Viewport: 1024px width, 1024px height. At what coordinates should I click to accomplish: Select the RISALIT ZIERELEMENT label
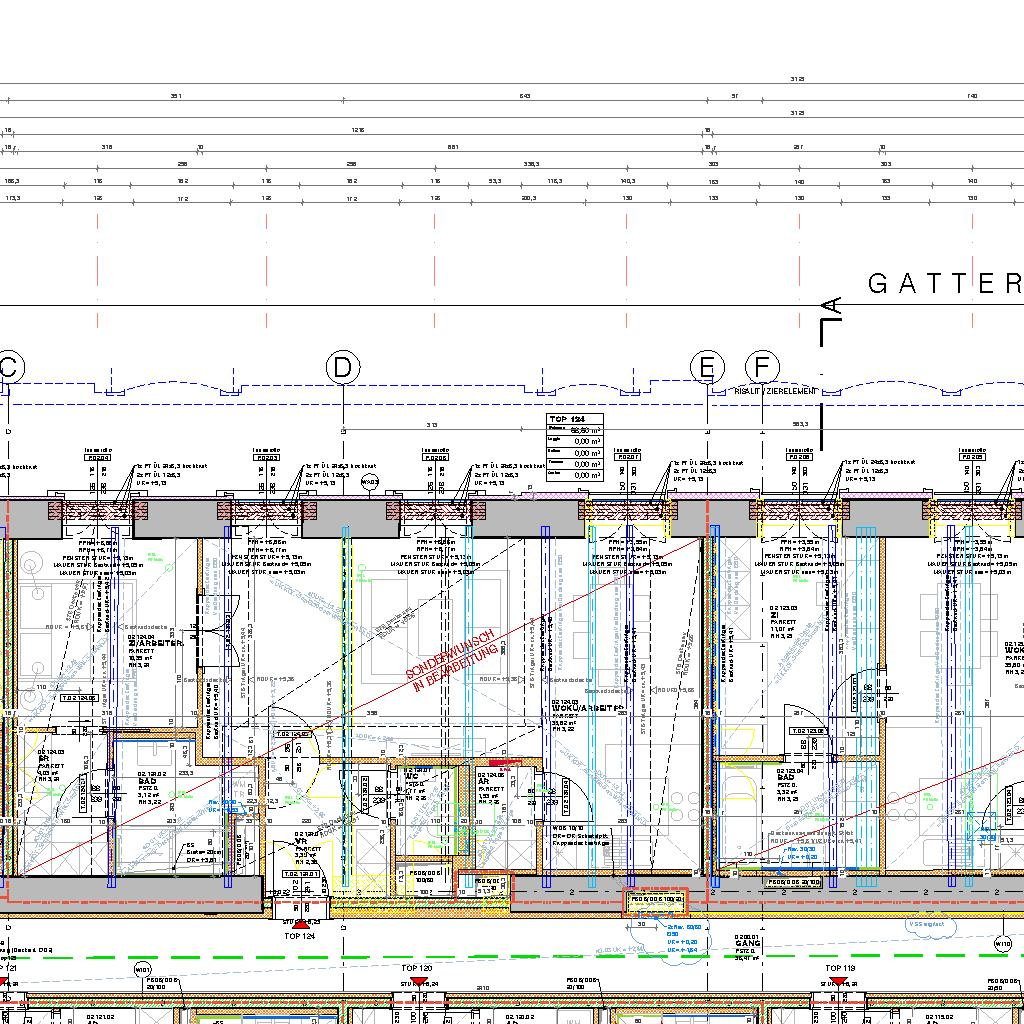[775, 392]
